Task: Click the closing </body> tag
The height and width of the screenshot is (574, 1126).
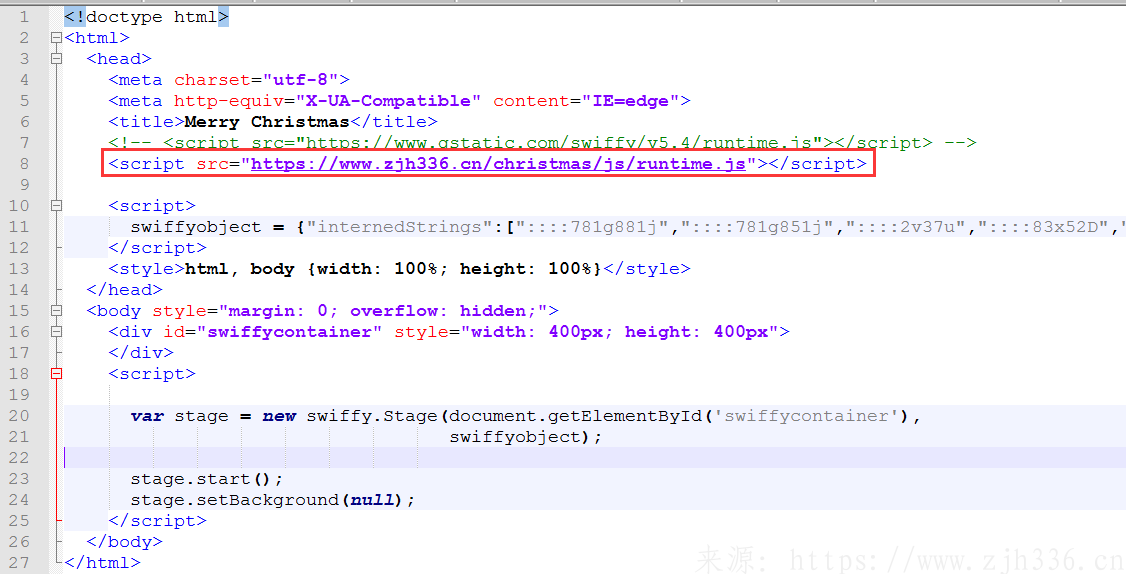Action: 124,542
